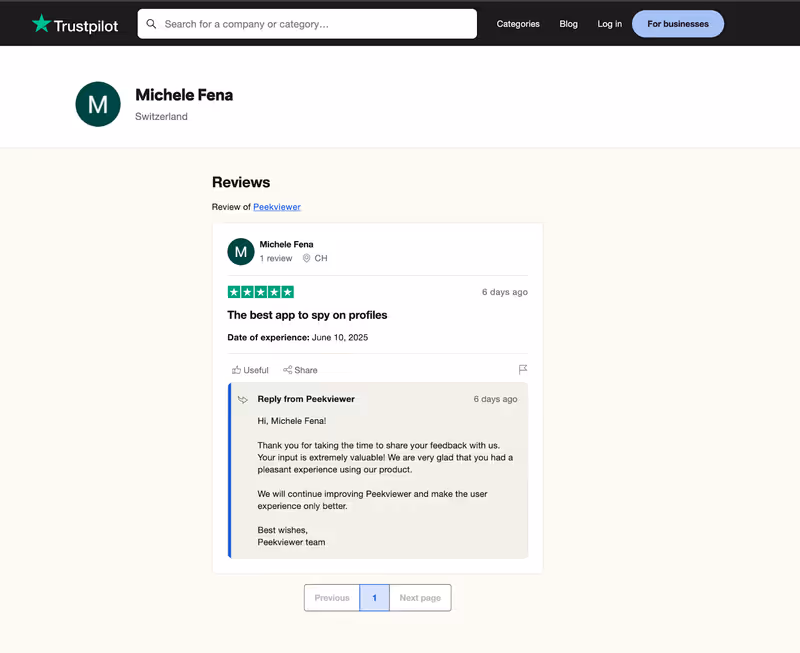
Task: Report the review using the flag icon
Action: click(523, 369)
